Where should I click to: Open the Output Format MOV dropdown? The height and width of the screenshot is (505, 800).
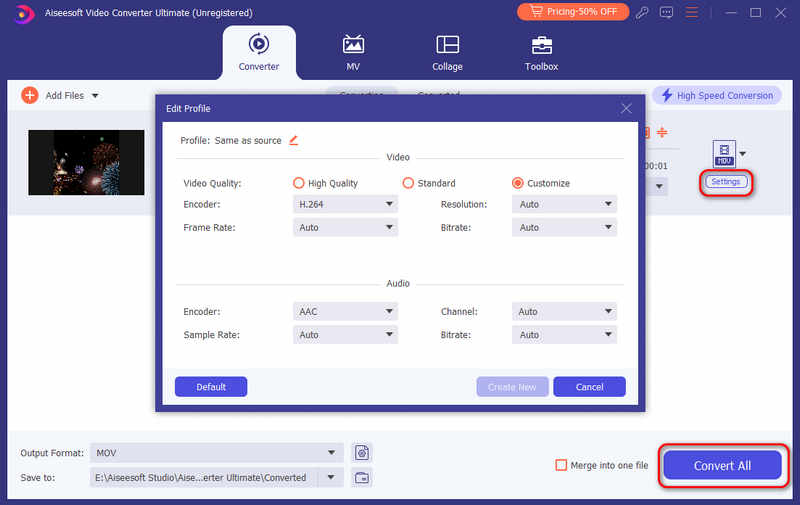coord(216,452)
